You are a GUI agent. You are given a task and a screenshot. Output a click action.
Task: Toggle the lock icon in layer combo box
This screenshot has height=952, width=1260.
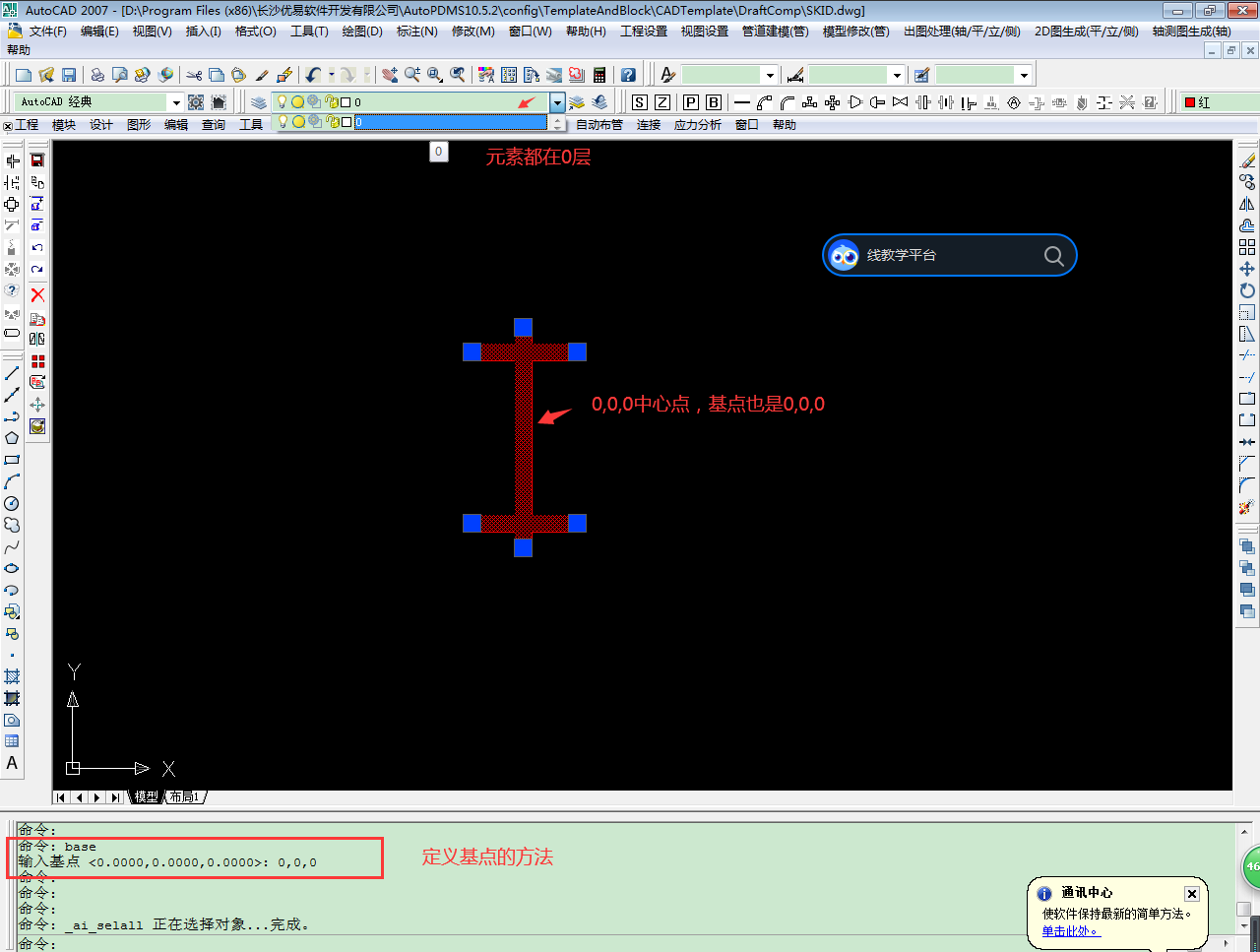pos(332,102)
